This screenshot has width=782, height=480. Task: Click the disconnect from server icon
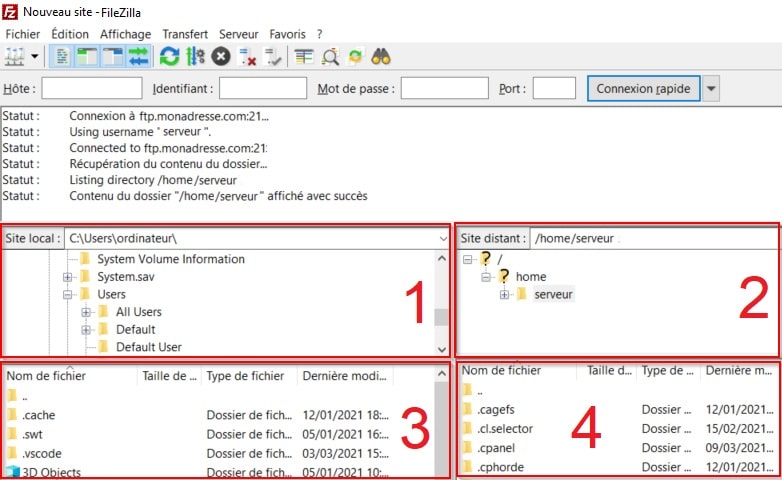248,57
